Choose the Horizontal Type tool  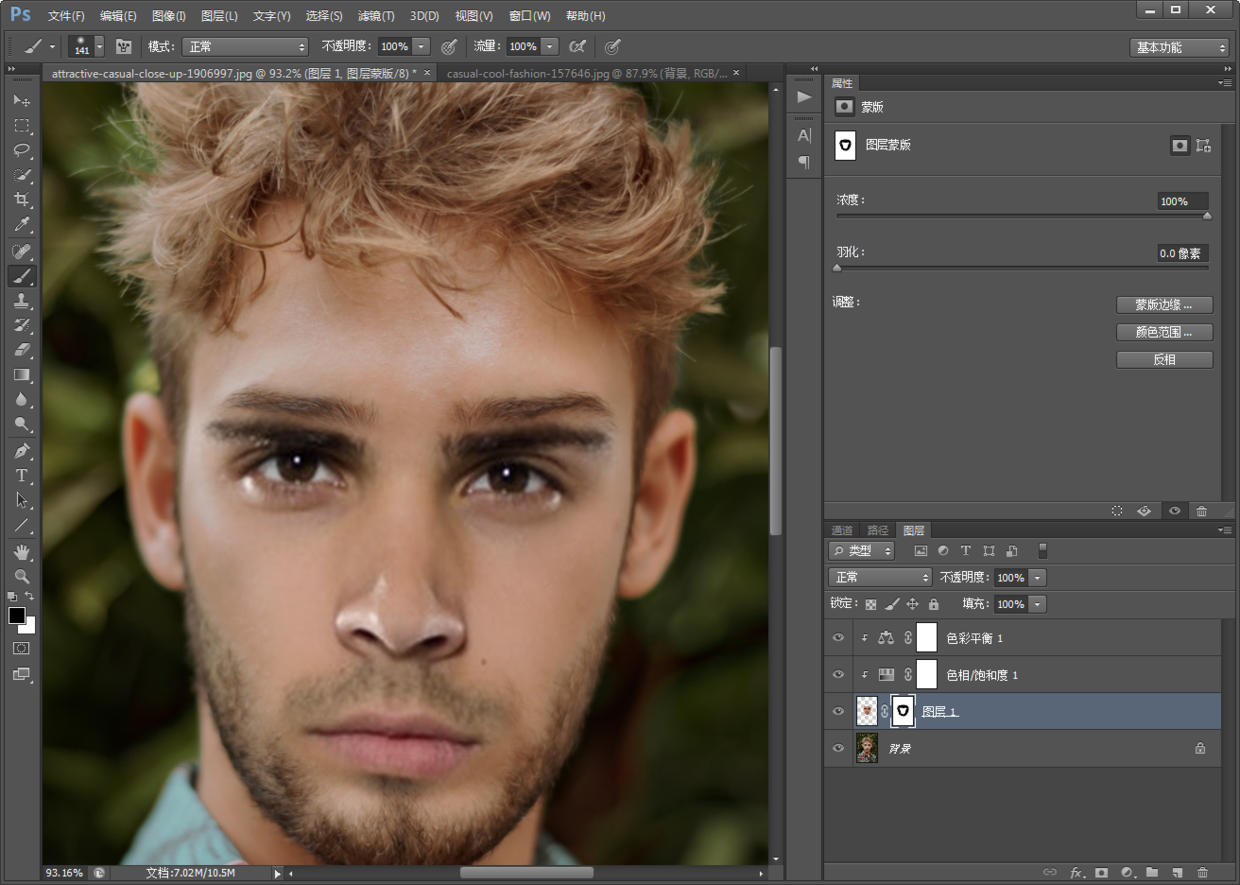(22, 475)
